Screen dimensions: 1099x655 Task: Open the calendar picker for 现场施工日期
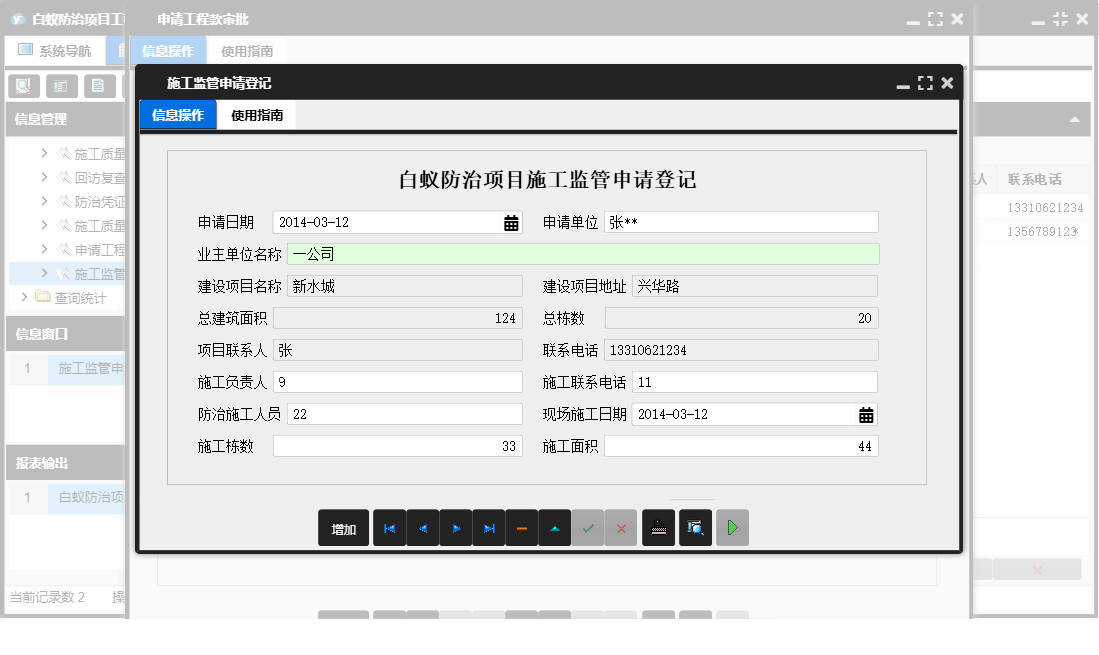coord(866,415)
